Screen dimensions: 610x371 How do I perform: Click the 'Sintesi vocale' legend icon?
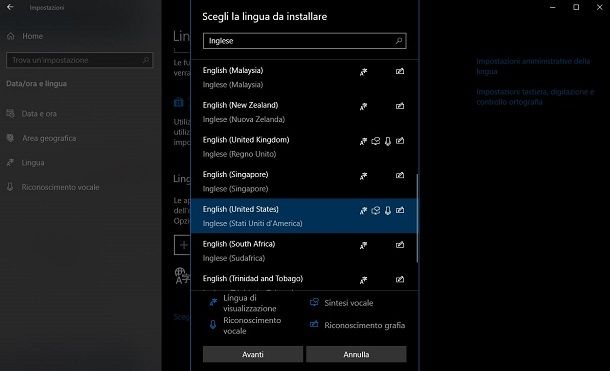point(314,302)
